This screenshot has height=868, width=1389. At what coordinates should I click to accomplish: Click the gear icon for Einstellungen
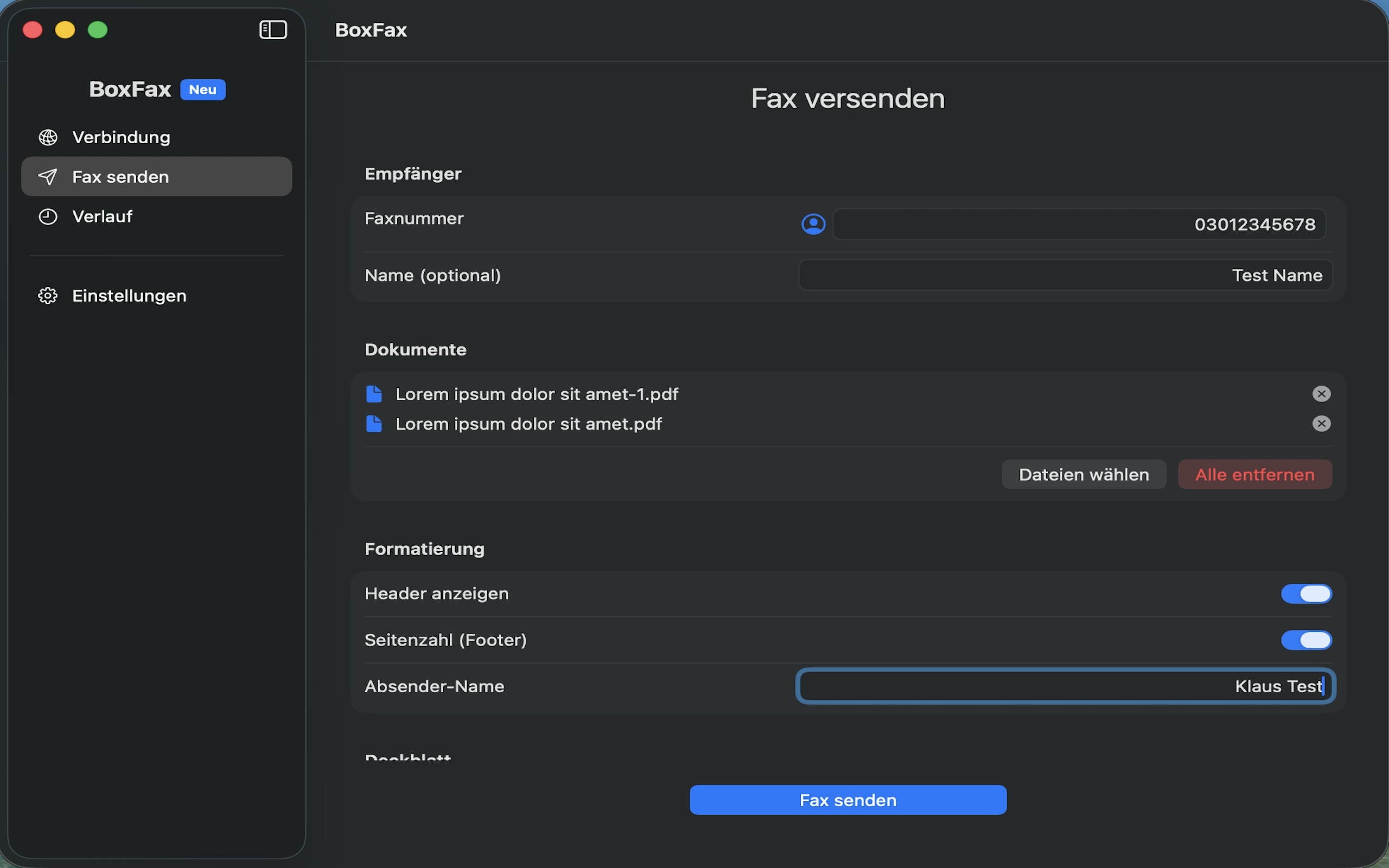pos(48,296)
